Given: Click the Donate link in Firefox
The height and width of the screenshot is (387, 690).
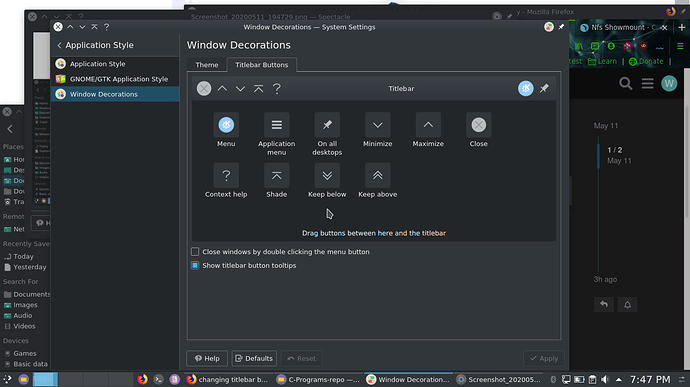Looking at the screenshot, I should tap(646, 61).
